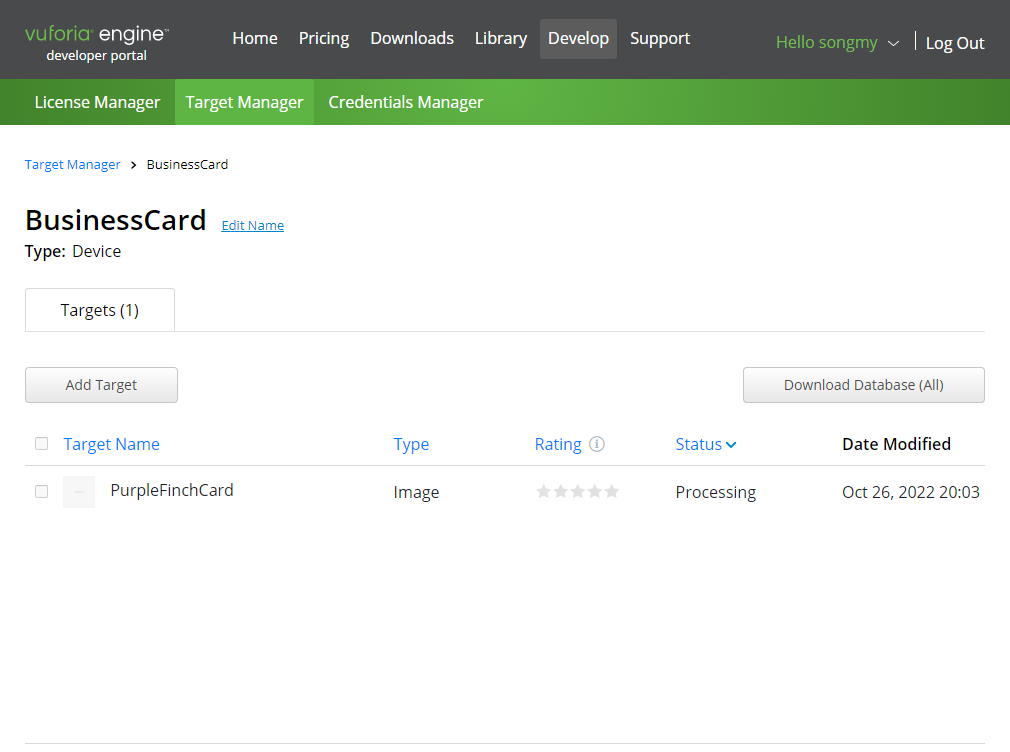The width and height of the screenshot is (1010, 752).
Task: Click the Date Modified column header
Action: (896, 444)
